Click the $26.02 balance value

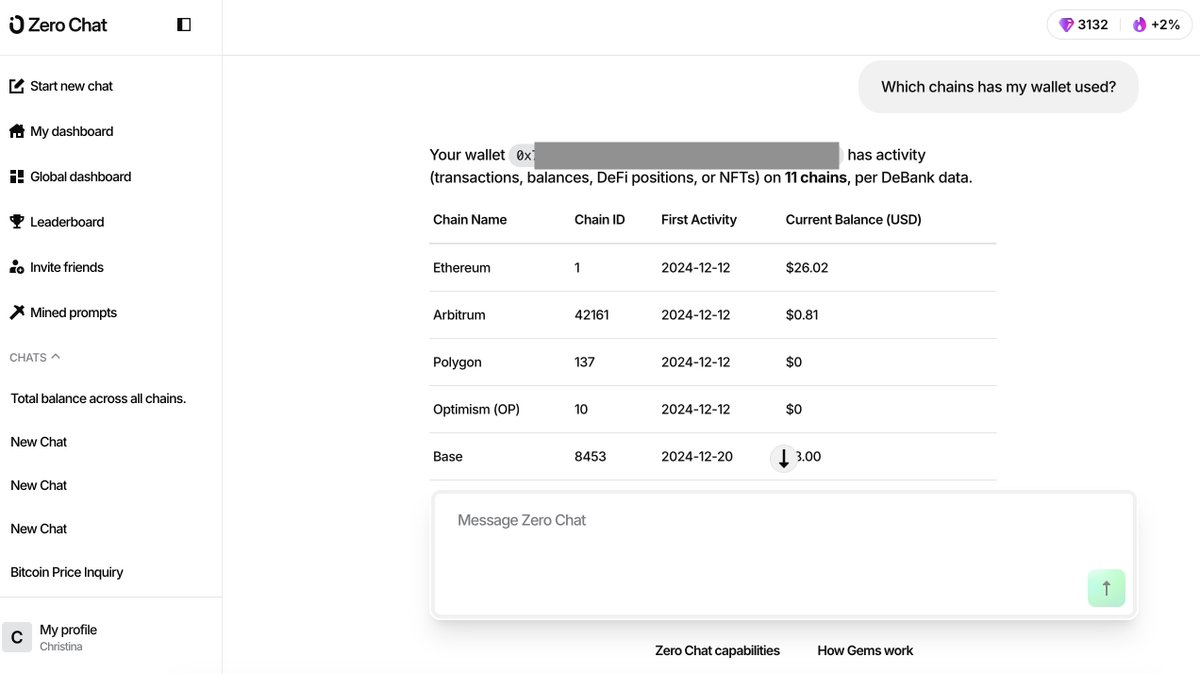coord(807,268)
